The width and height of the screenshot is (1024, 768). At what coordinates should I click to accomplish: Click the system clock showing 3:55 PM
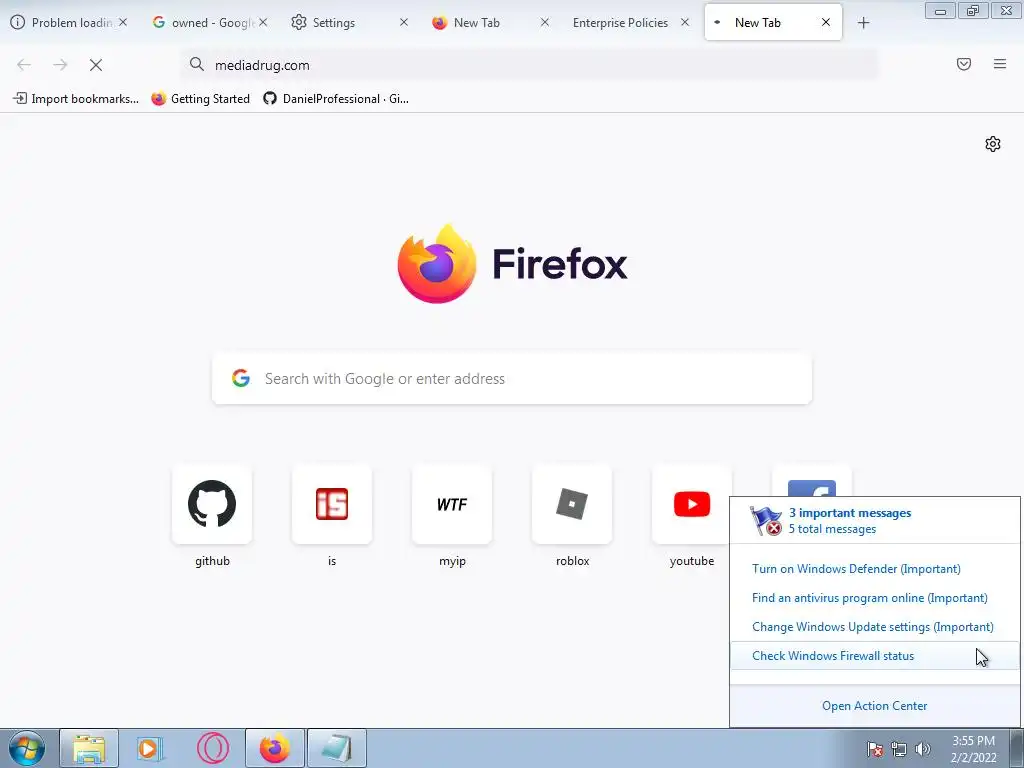click(x=973, y=749)
